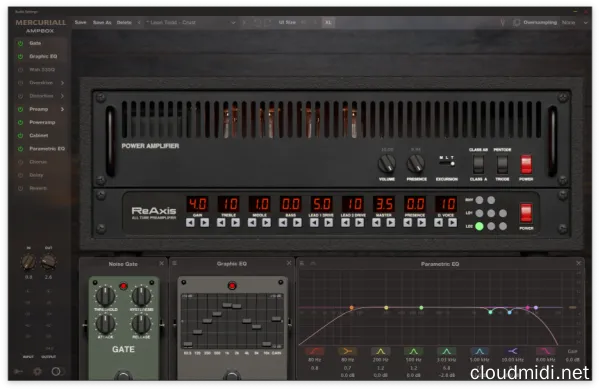Select the Wah 535Q label in the sidebar

pos(42,70)
